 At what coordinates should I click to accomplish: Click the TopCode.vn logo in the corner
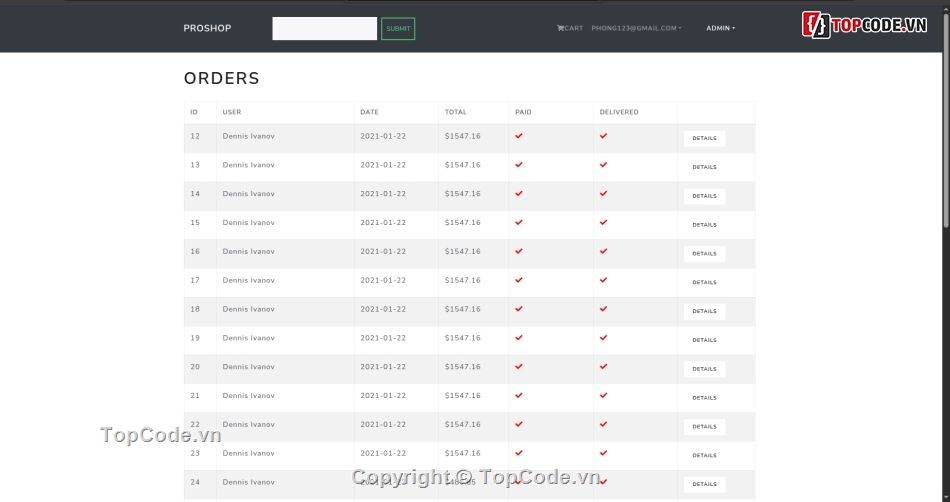pyautogui.click(x=865, y=25)
